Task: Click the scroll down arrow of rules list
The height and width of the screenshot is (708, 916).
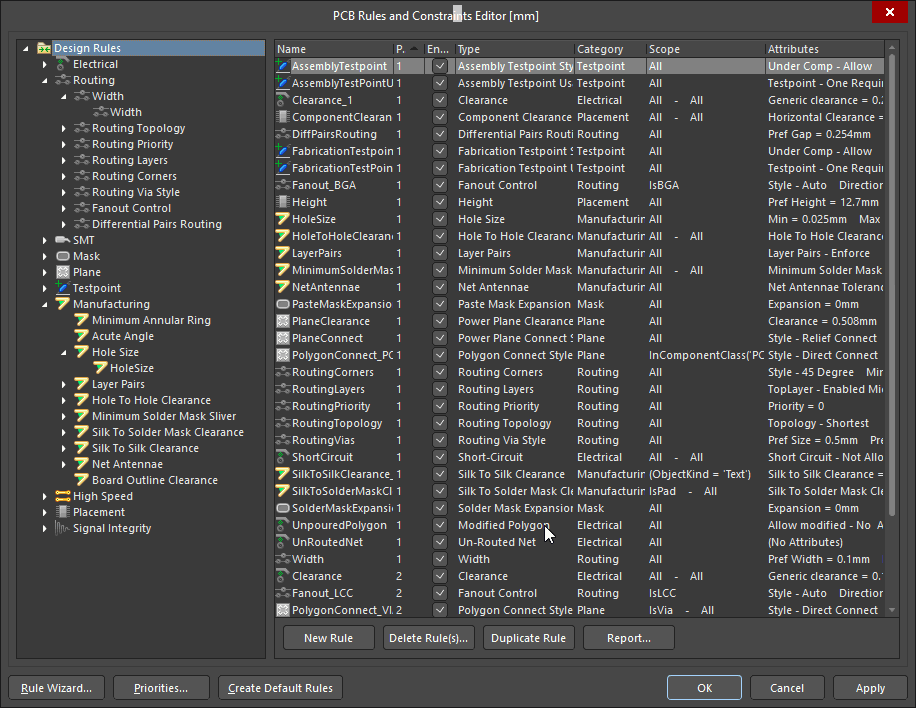Action: (x=891, y=610)
